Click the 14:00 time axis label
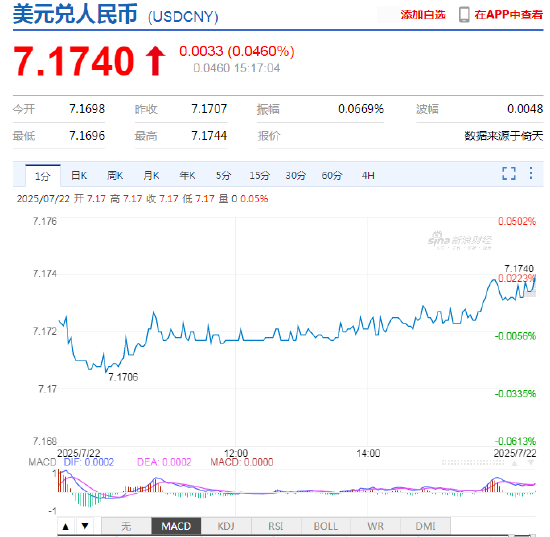The height and width of the screenshot is (537, 550). point(368,453)
